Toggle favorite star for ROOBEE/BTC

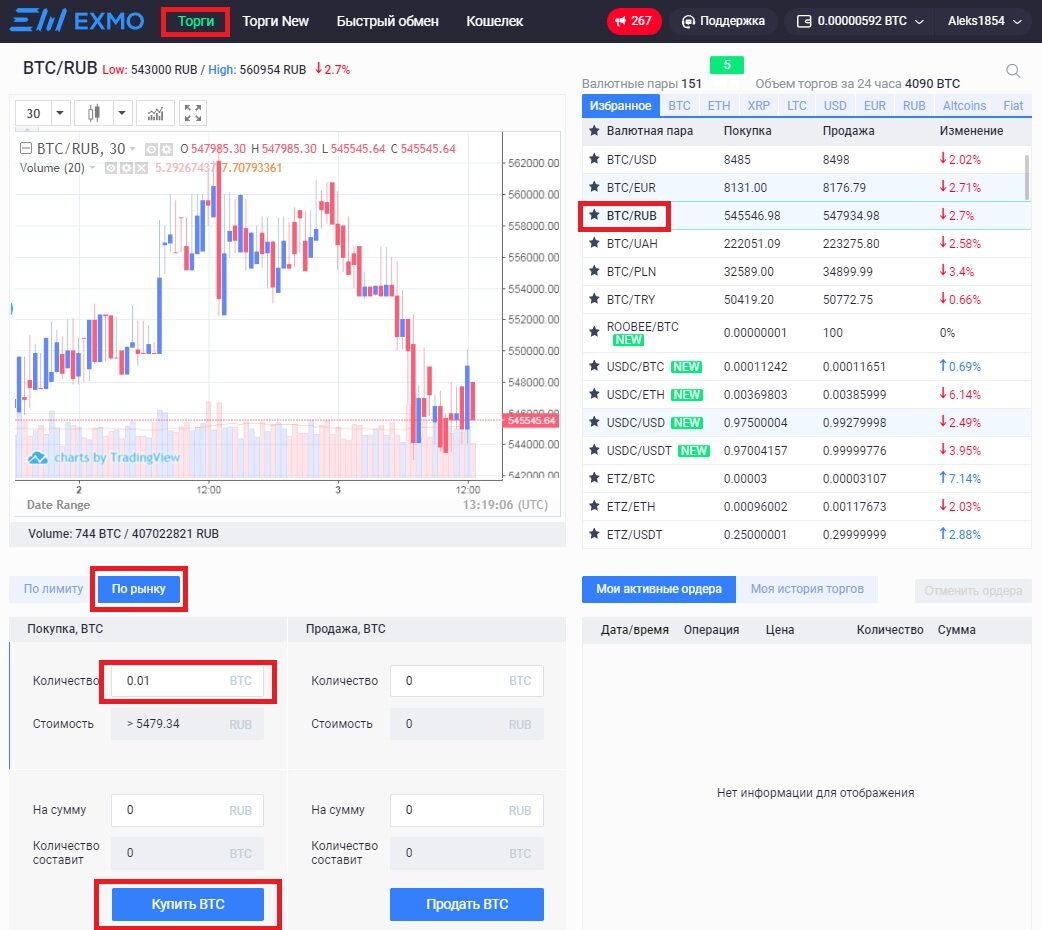tap(594, 331)
